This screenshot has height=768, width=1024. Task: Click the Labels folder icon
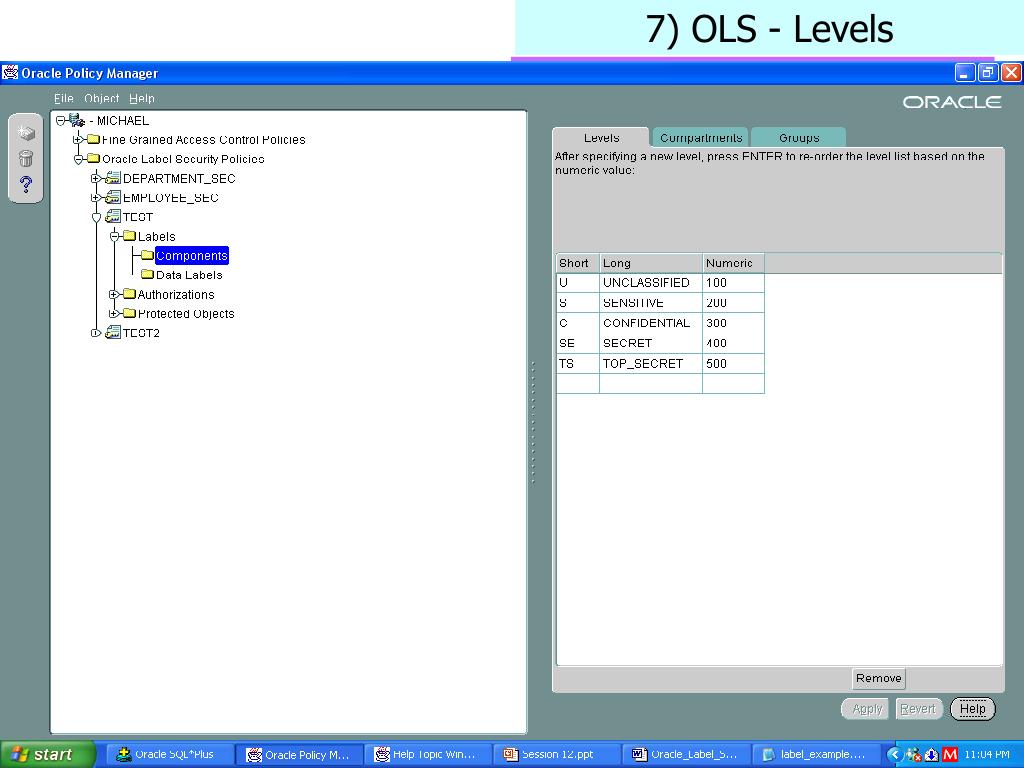click(129, 236)
